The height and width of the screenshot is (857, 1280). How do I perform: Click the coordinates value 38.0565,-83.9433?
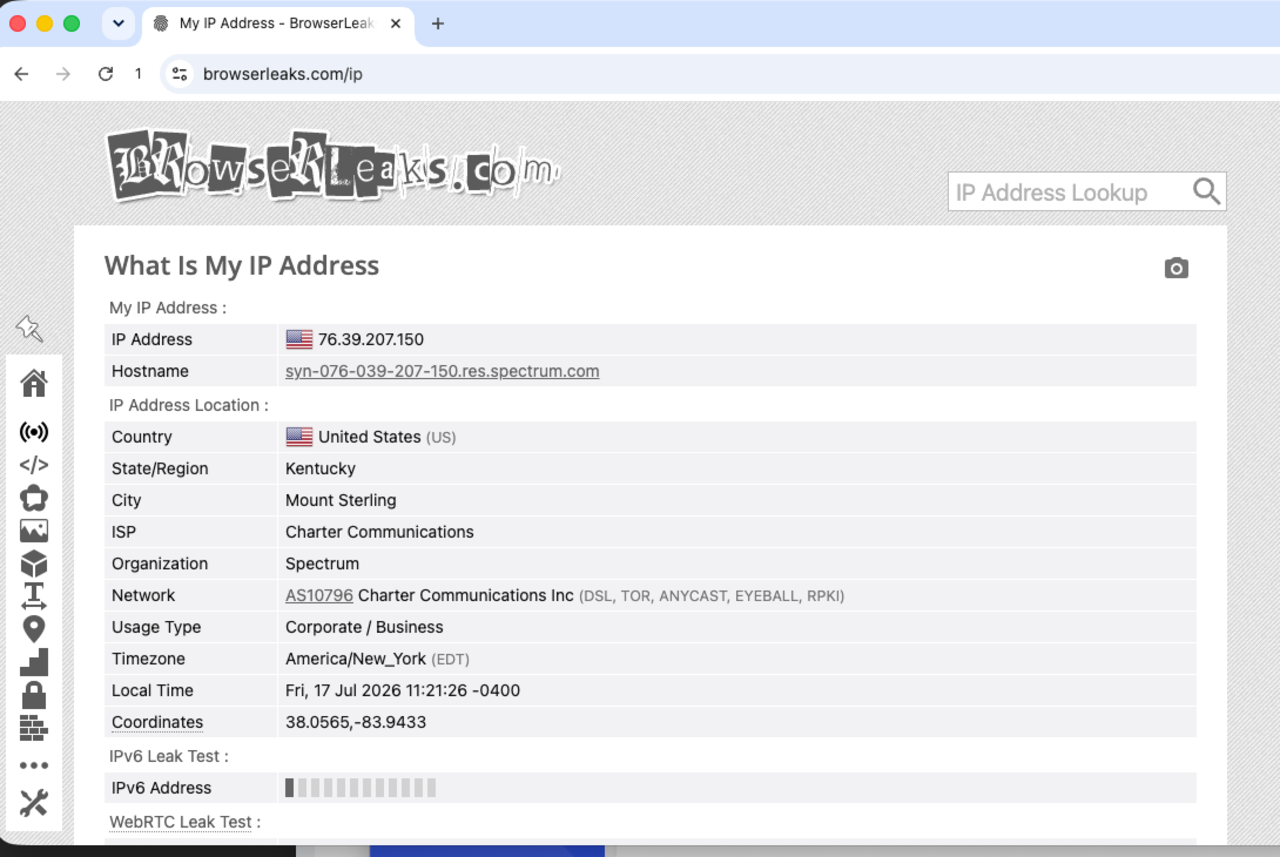pyautogui.click(x=356, y=722)
